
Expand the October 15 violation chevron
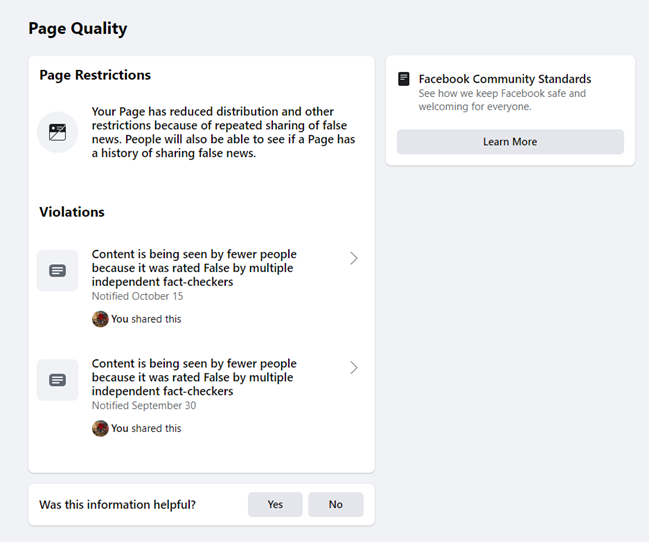[x=353, y=258]
